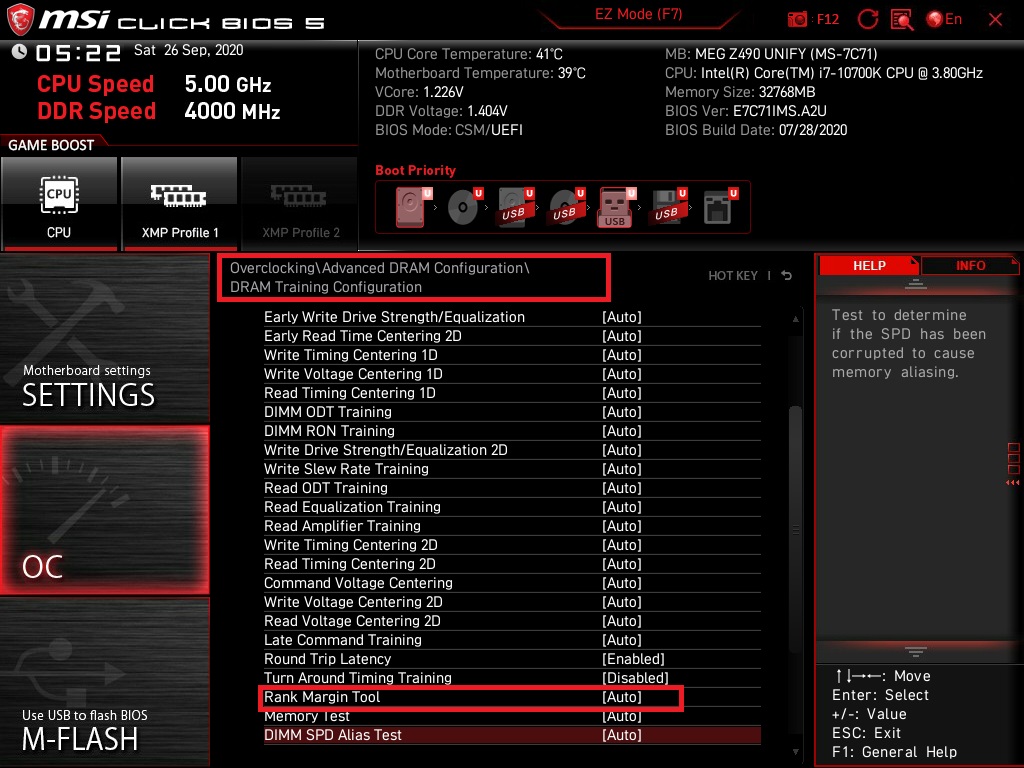Select the network boot device icon
This screenshot has height=768, width=1024.
[720, 207]
